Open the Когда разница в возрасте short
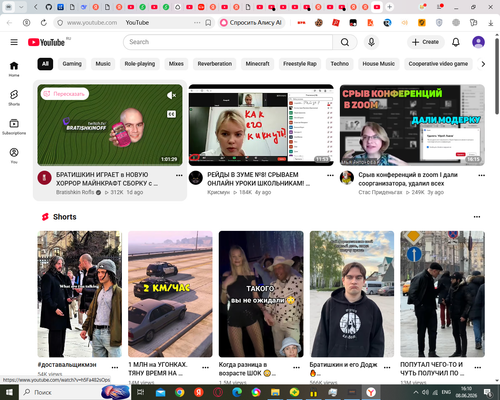Screen dimensions: 500x400 click(261, 294)
